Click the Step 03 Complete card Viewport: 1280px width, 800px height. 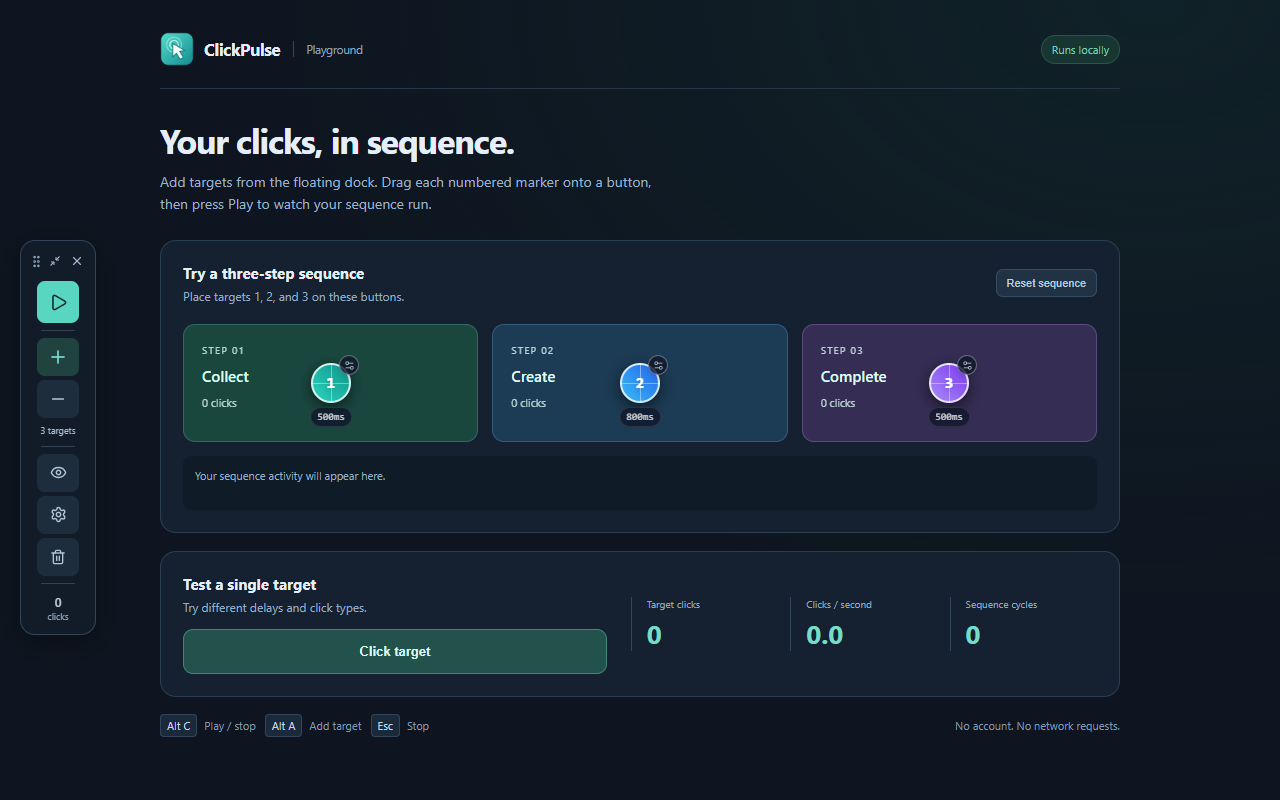949,383
